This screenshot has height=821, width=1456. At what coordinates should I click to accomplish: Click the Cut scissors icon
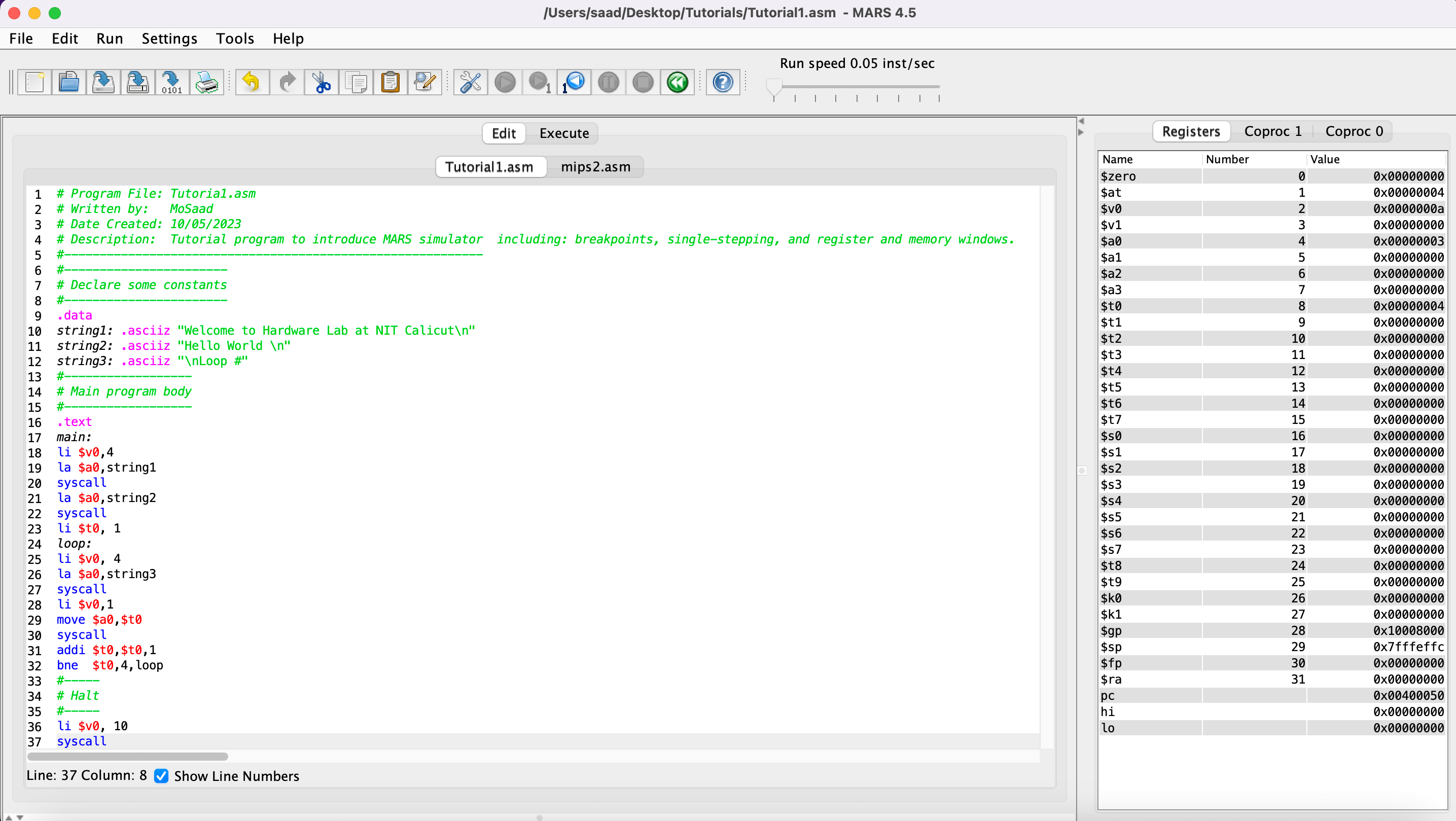pyautogui.click(x=321, y=83)
